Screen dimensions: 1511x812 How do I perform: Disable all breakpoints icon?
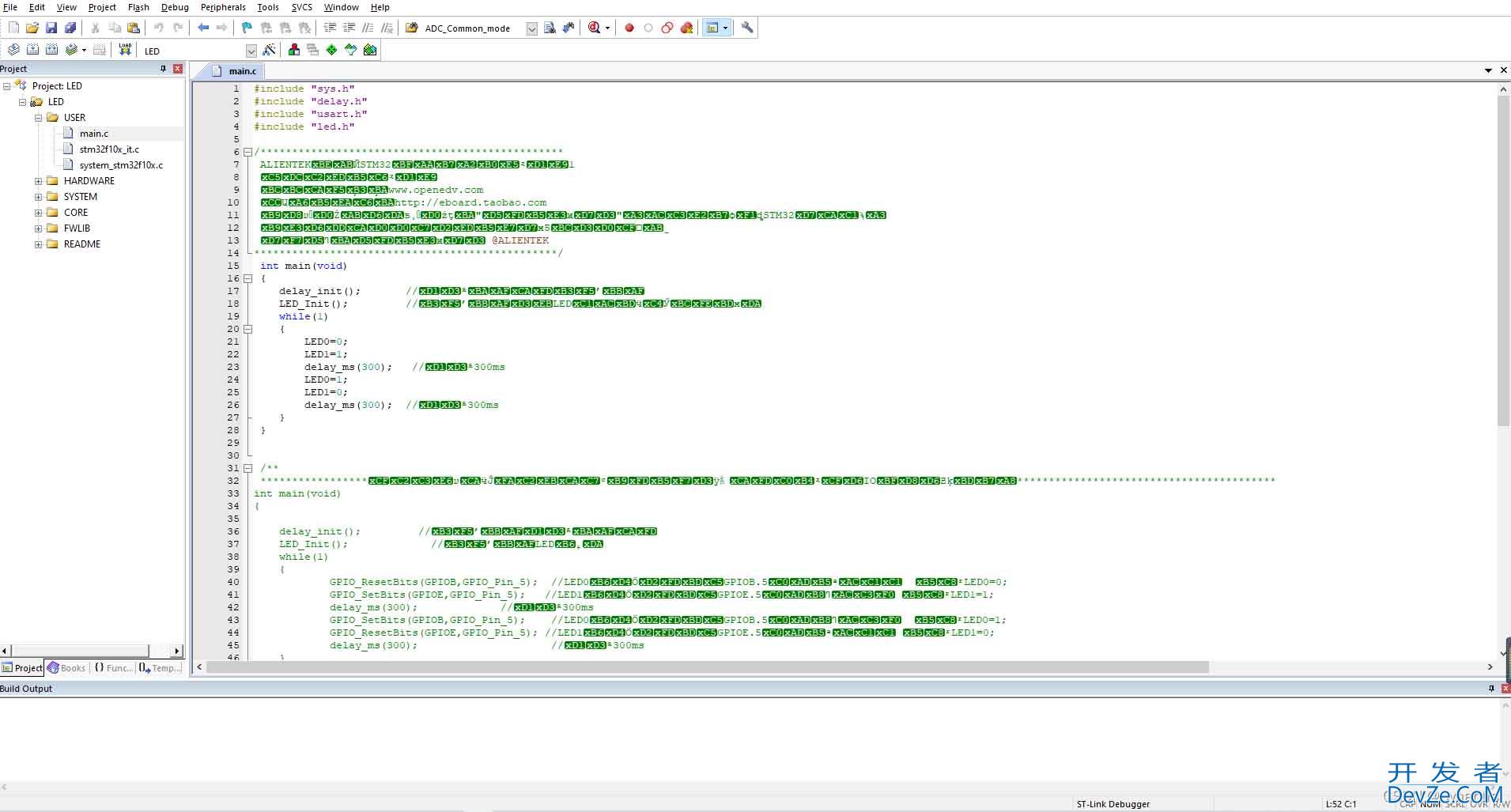tap(667, 28)
